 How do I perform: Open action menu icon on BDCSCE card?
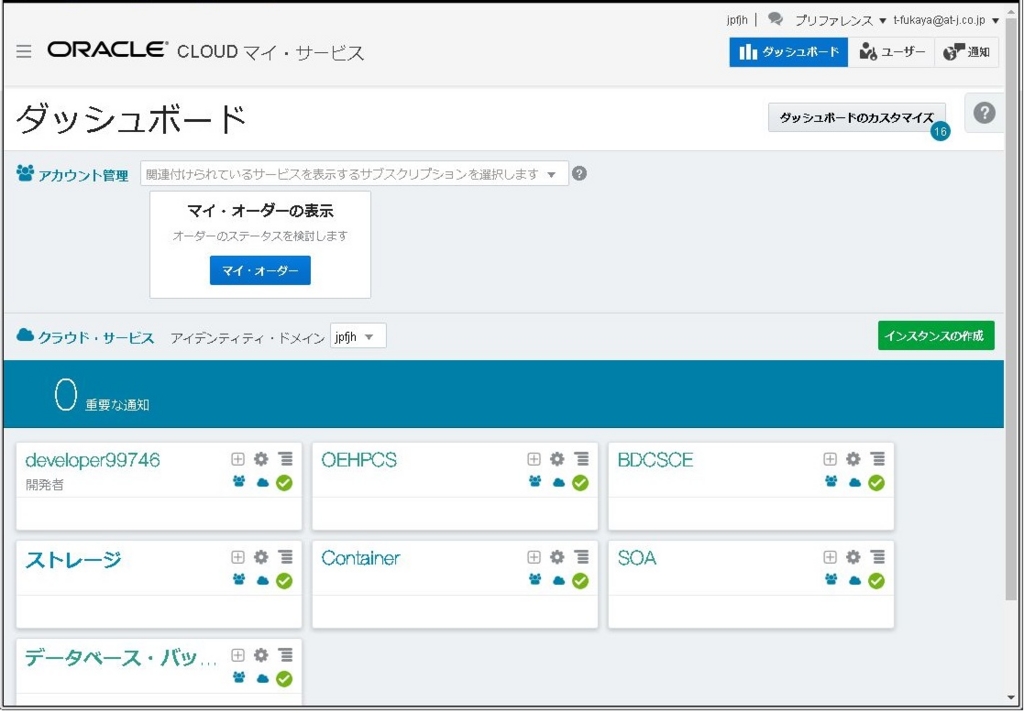[878, 459]
